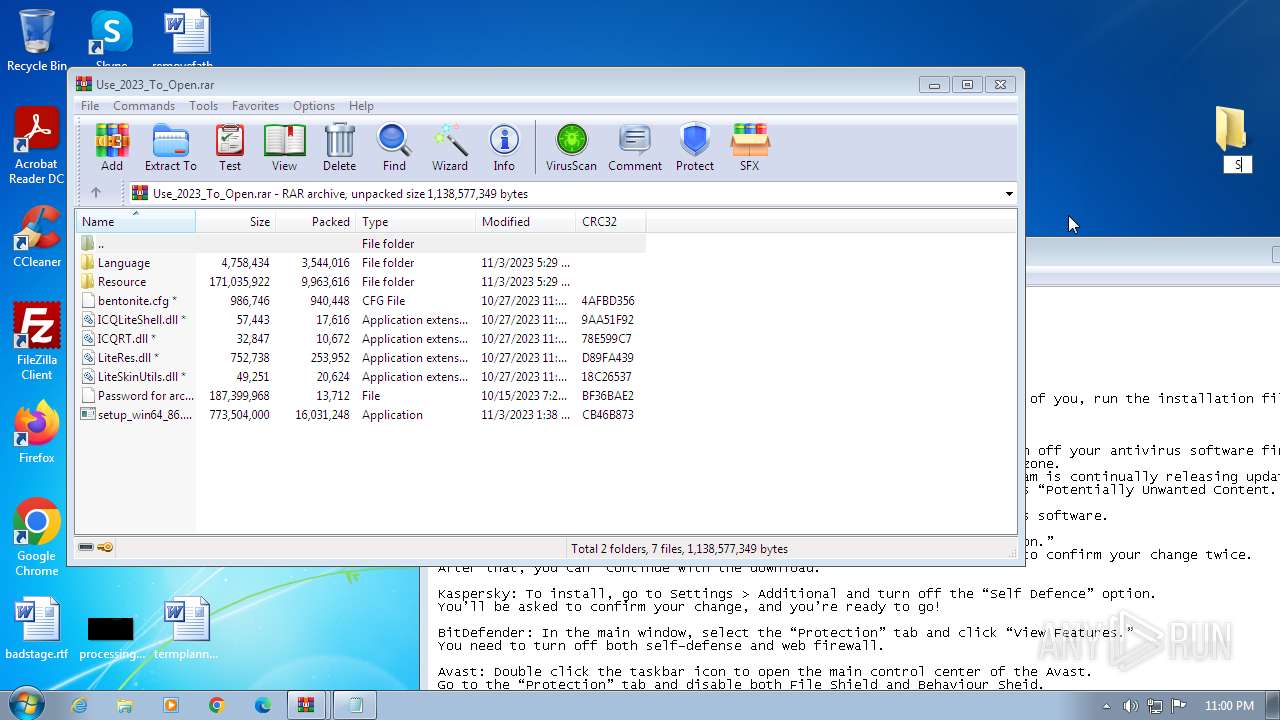Open the Comment tool
Viewport: 1280px width, 720px height.
(635, 147)
